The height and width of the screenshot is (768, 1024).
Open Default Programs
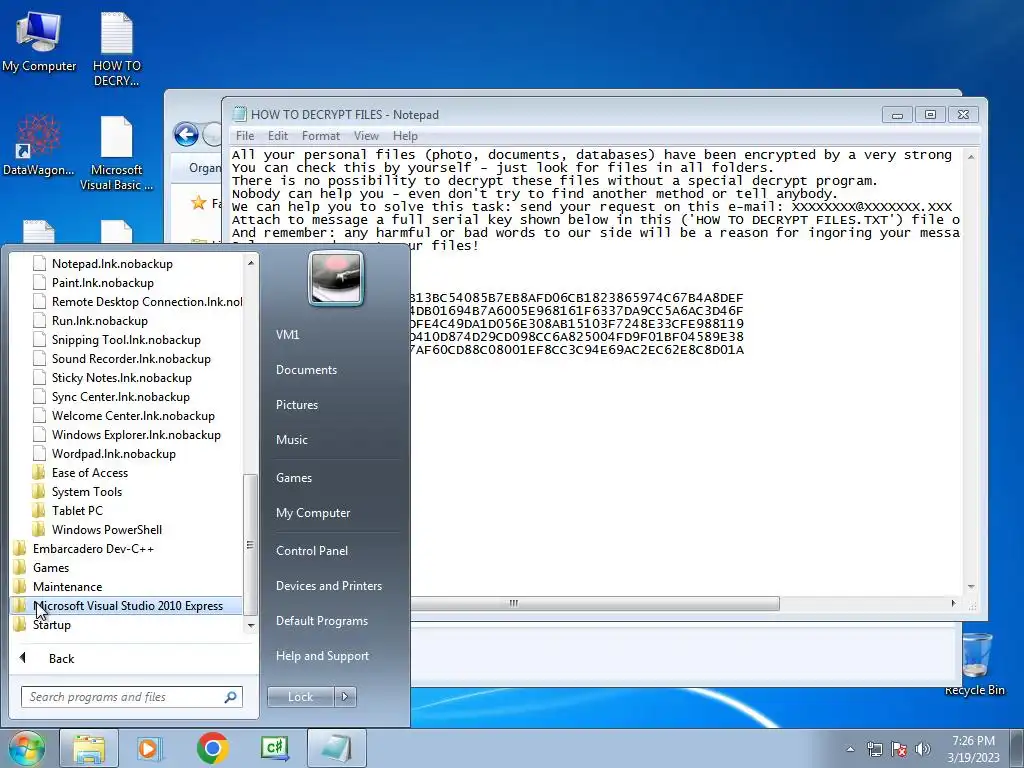[321, 621]
